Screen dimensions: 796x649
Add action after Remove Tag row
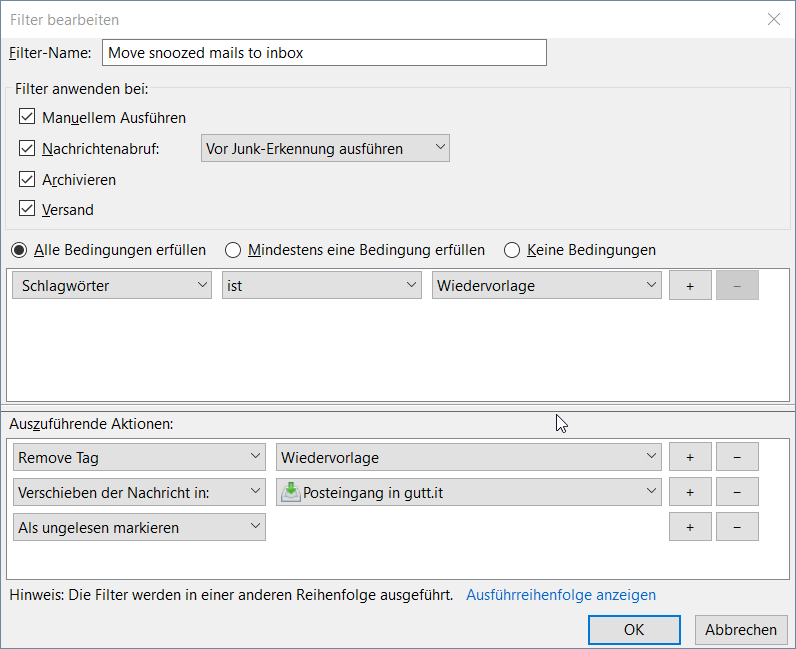[690, 458]
